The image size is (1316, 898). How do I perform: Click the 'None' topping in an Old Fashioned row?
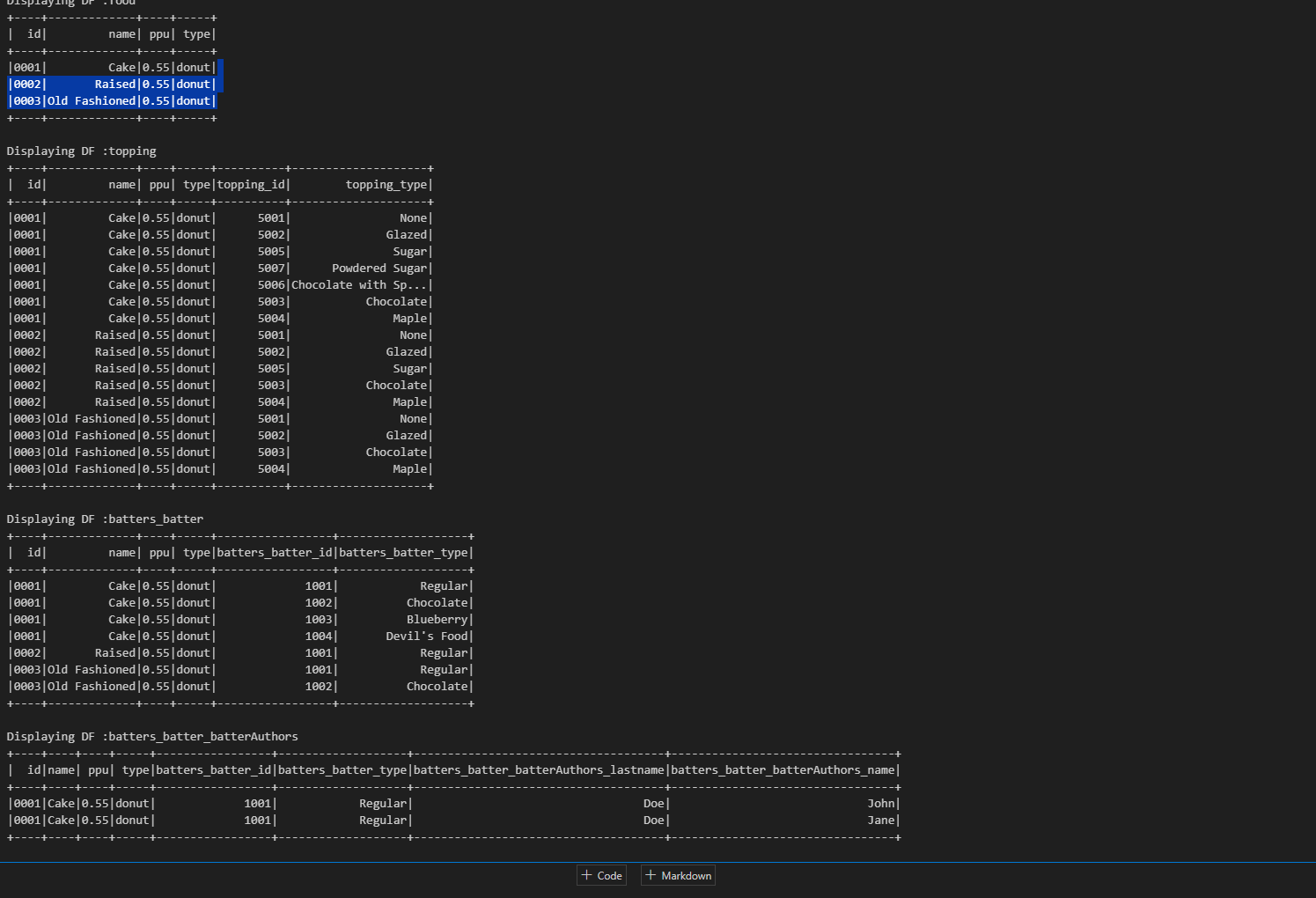click(x=414, y=419)
